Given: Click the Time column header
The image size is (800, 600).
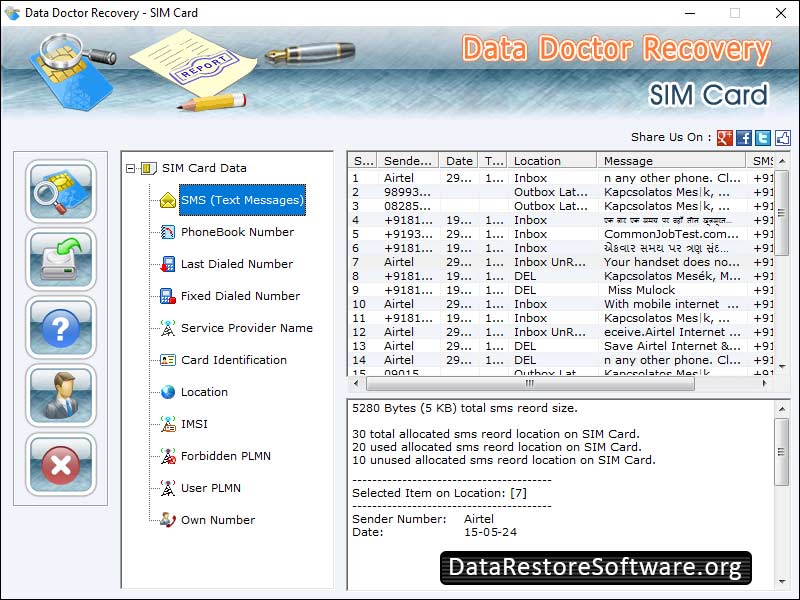Looking at the screenshot, I should click(493, 161).
